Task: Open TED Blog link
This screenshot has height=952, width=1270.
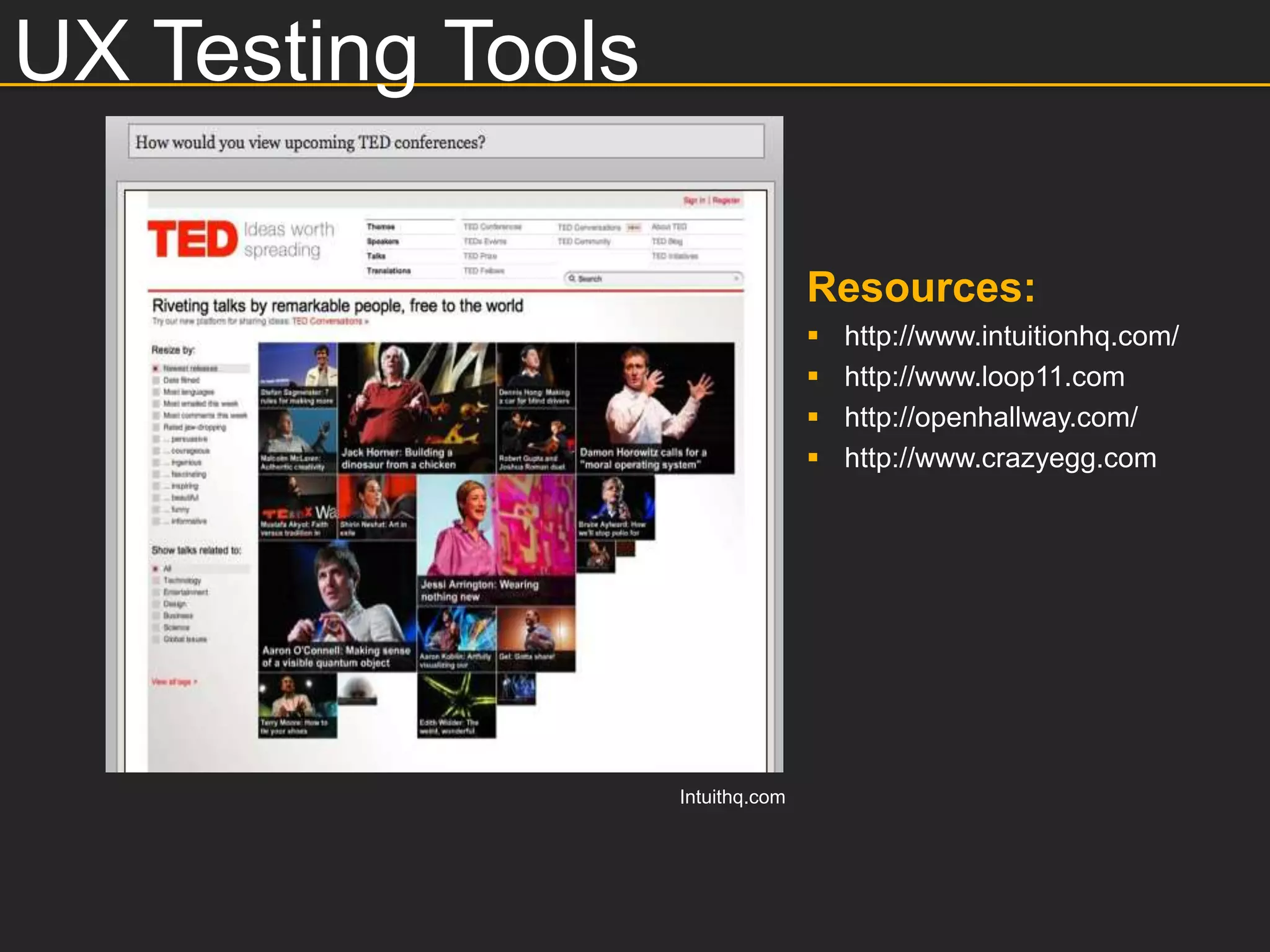Action: click(667, 242)
